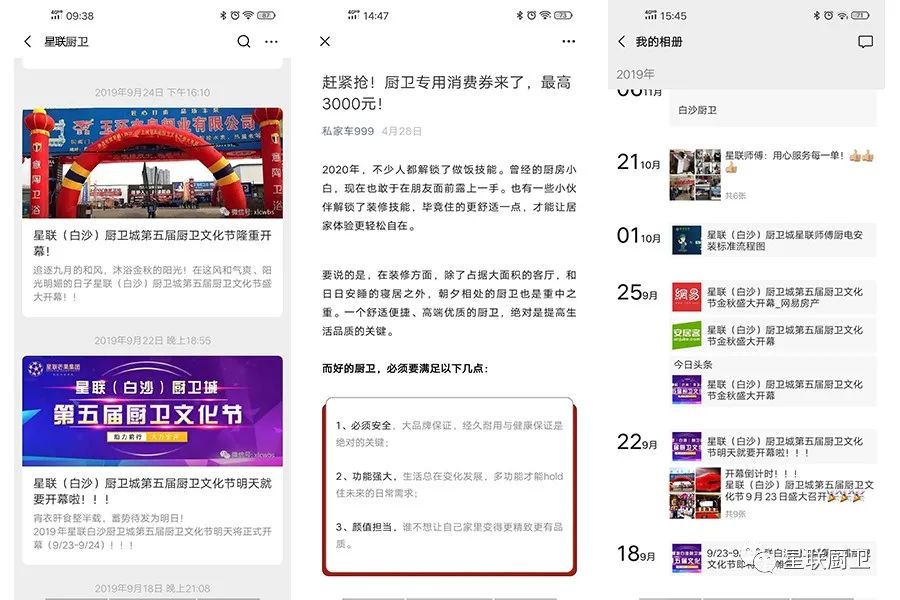Image resolution: width=900 pixels, height=600 pixels.
Task: Select the 2019年 year label in 我的相册
Action: pyautogui.click(x=635, y=74)
